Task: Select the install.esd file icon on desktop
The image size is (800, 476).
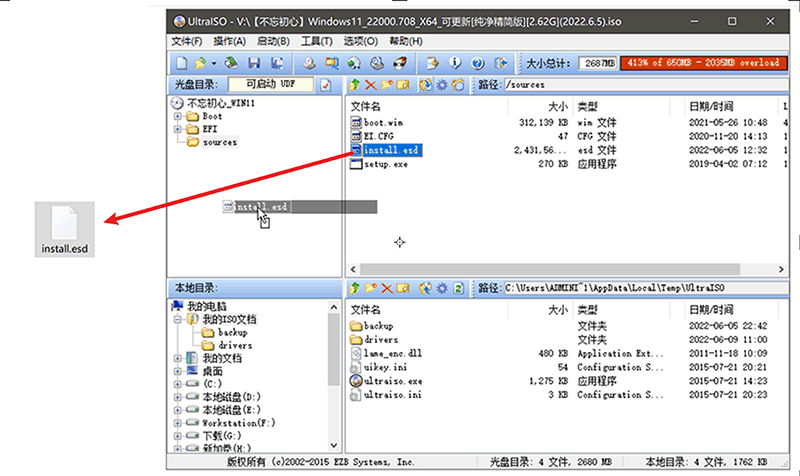Action: [x=64, y=229]
